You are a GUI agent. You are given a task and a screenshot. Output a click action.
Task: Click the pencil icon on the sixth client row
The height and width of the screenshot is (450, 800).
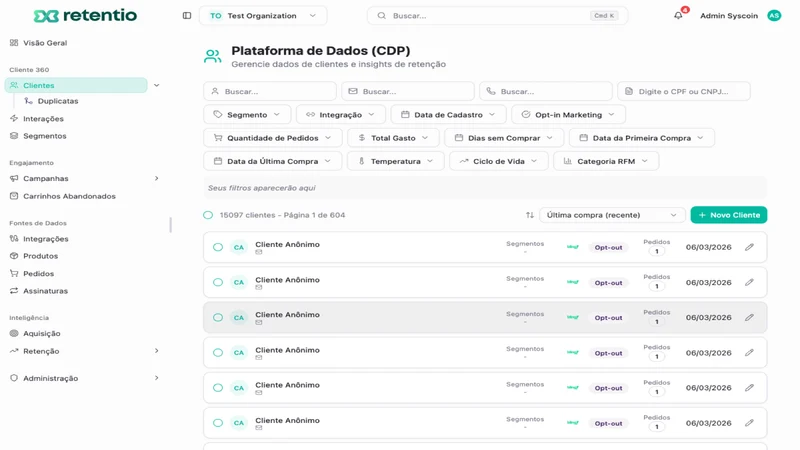click(749, 423)
